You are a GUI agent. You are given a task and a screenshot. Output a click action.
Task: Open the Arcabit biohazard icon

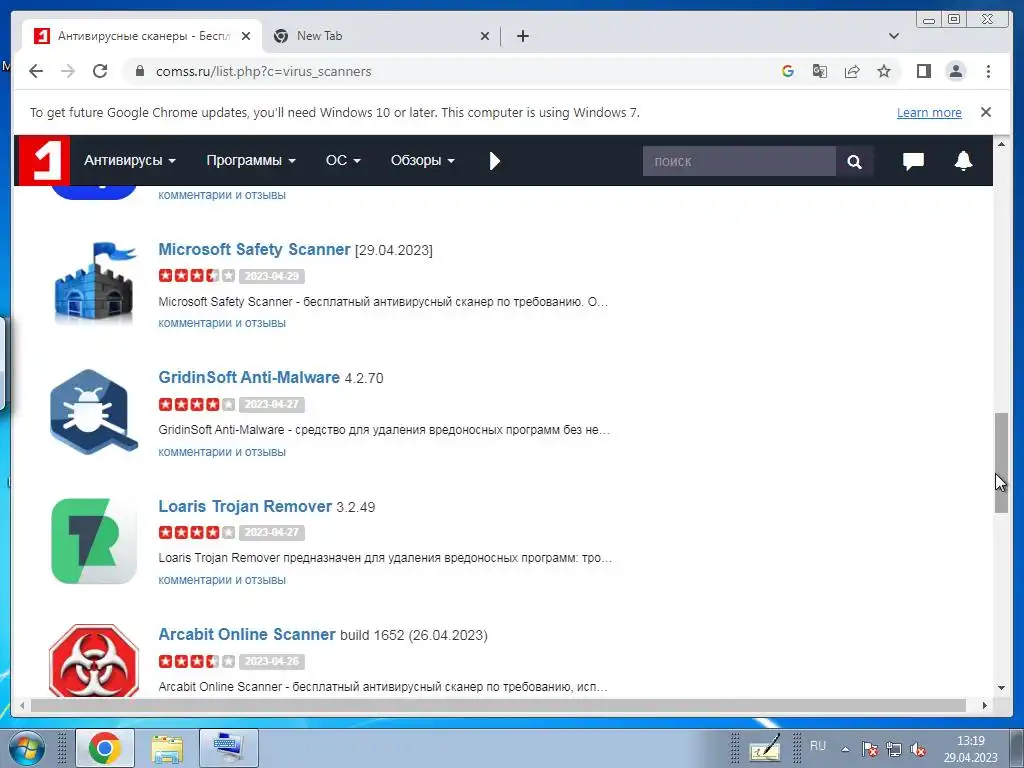point(94,661)
